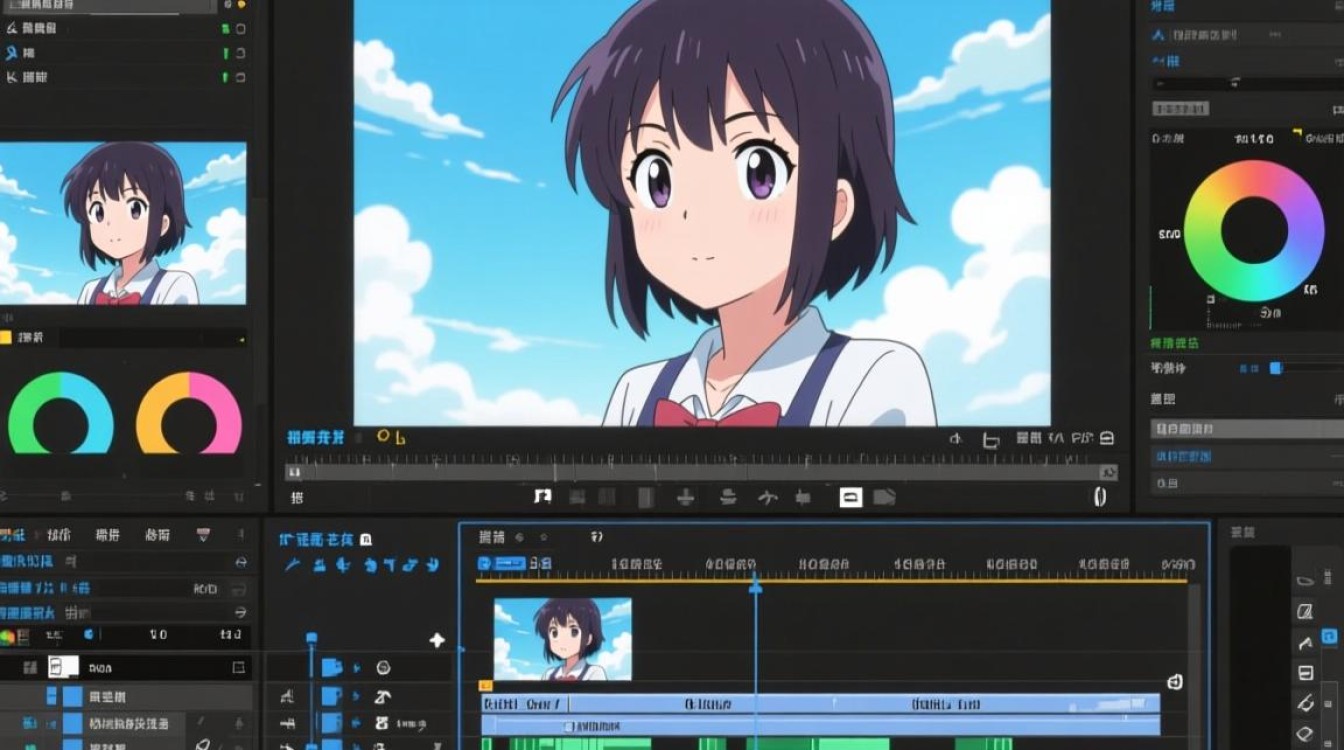Viewport: 1344px width, 750px height.
Task: Click the white marker icon starting the transport row
Action: click(x=542, y=496)
